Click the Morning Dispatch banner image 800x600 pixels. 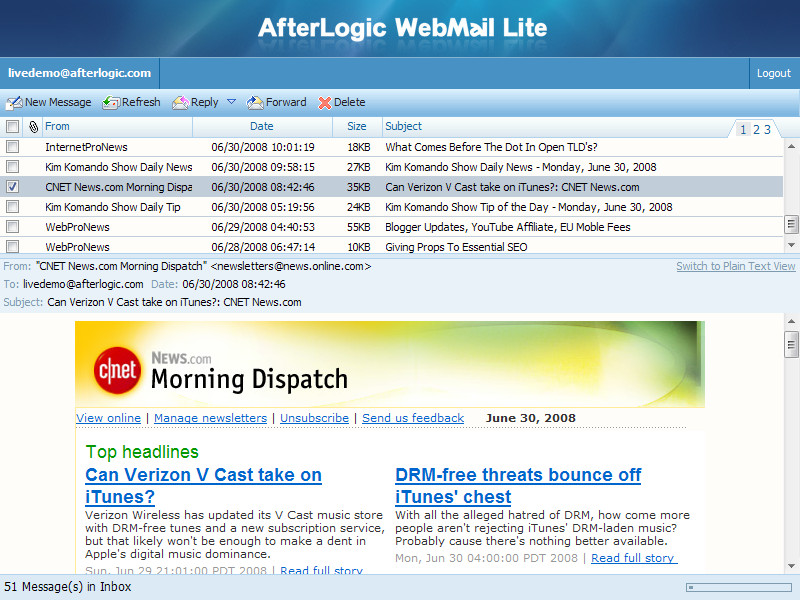(x=390, y=364)
